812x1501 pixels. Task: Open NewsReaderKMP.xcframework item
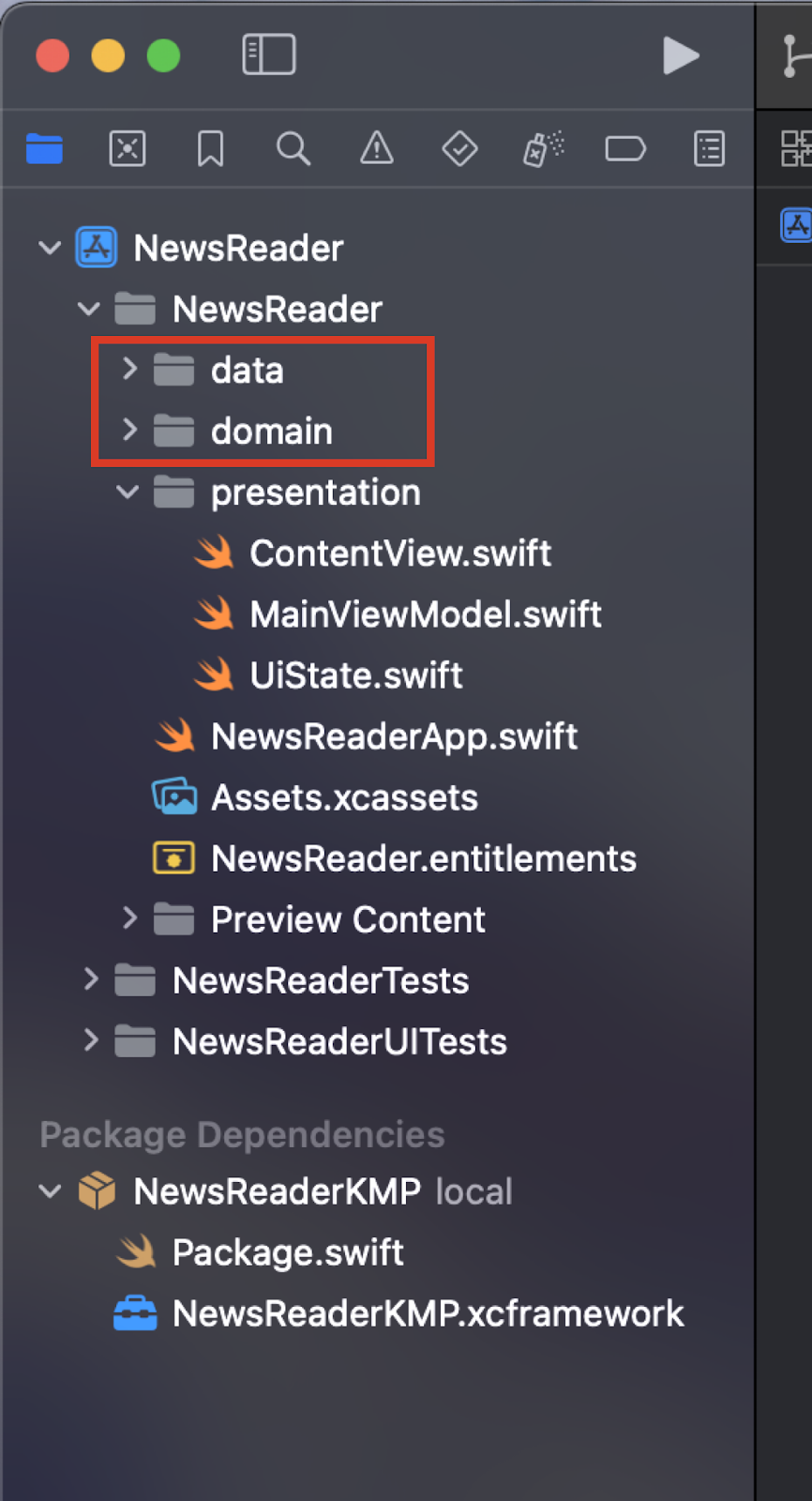click(x=398, y=1312)
